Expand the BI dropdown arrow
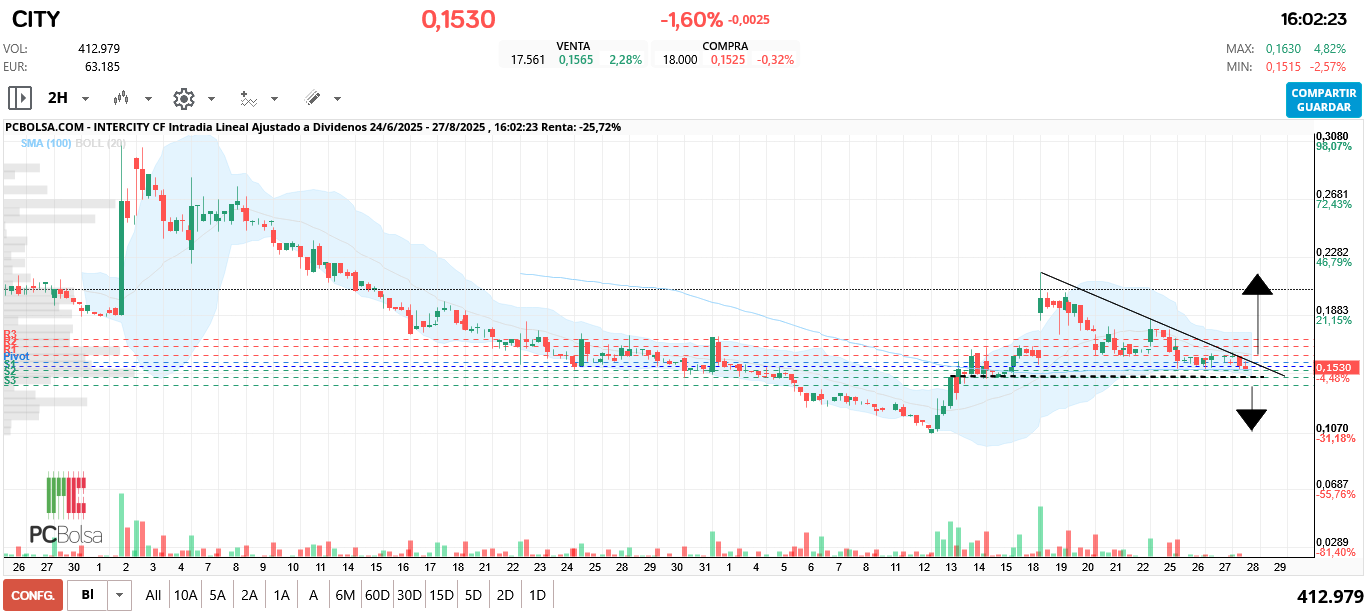The width and height of the screenshot is (1366, 615). pyautogui.click(x=120, y=595)
